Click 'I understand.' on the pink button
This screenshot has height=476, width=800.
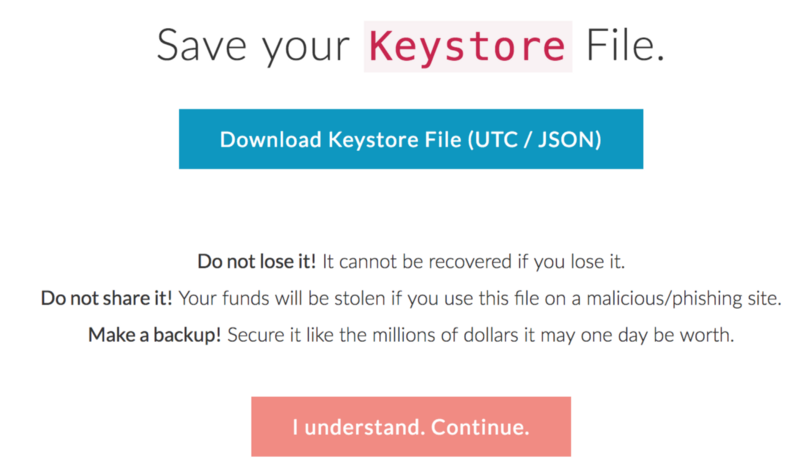click(x=353, y=427)
